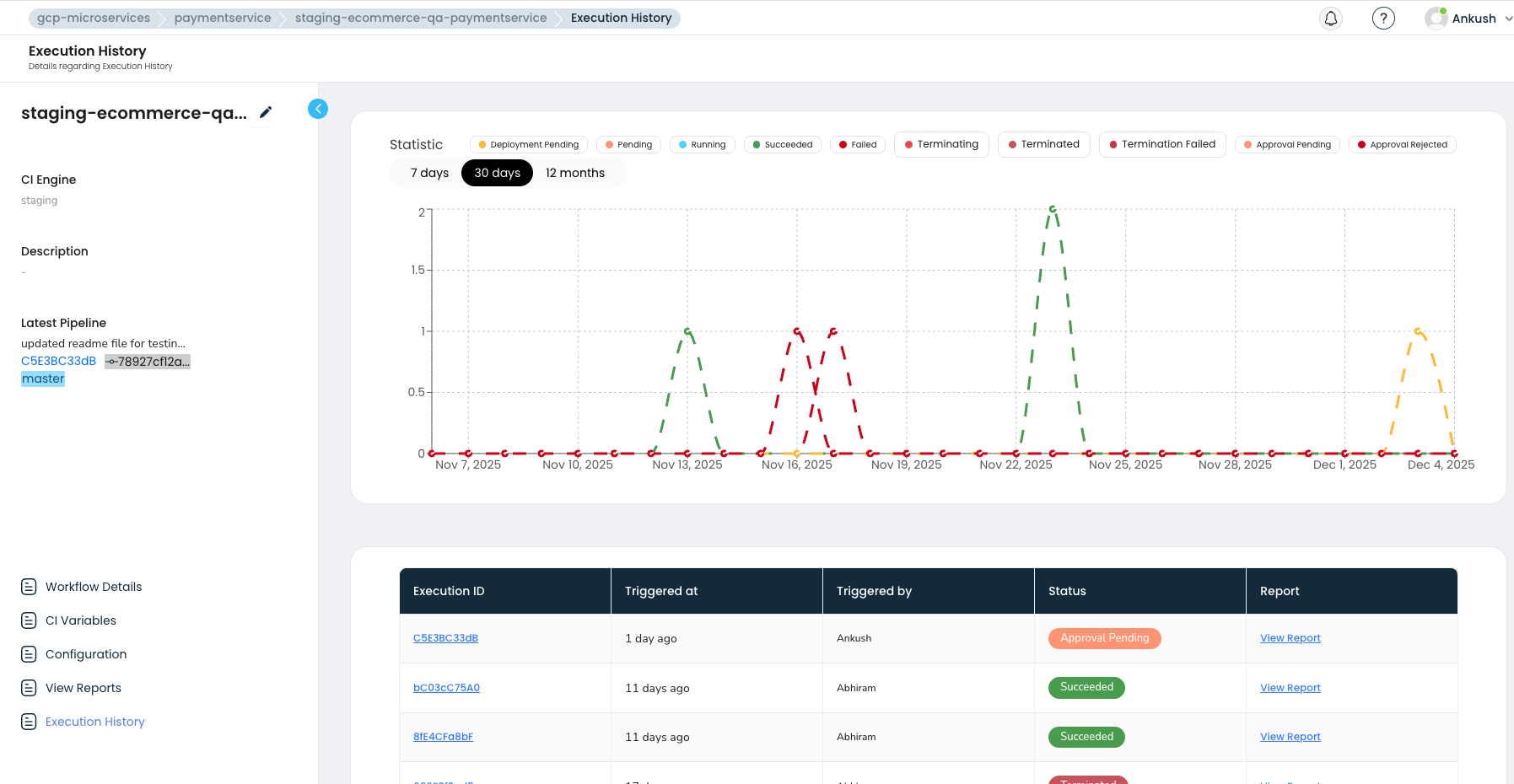View Report for execution bC03cC75A0

tap(1290, 688)
